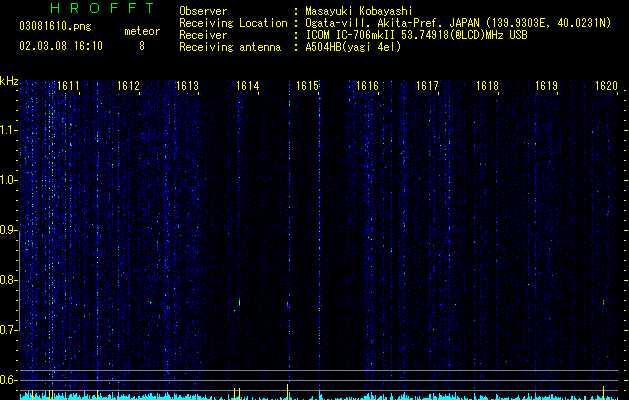Click the kHz axis label
629x400 pixels.
click(9, 81)
